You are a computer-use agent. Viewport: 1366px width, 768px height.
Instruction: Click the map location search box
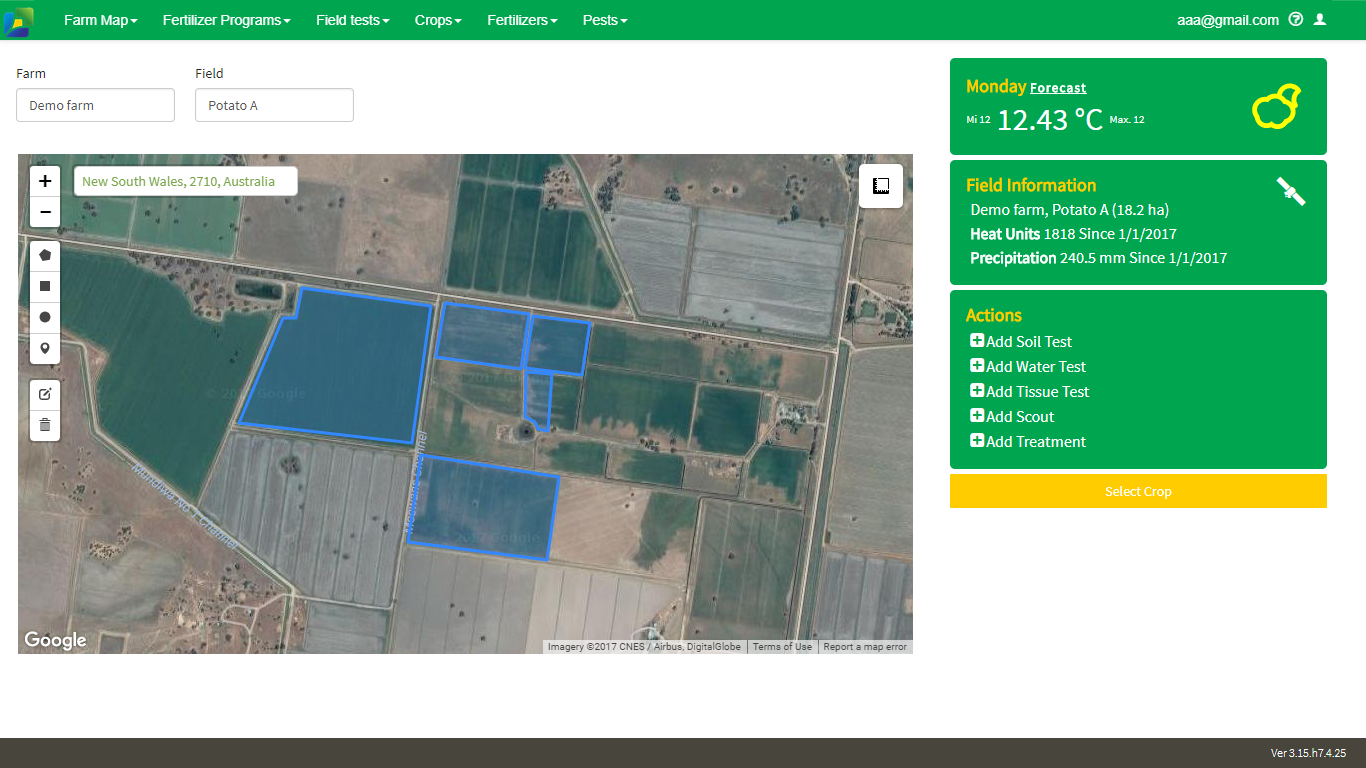coord(186,181)
